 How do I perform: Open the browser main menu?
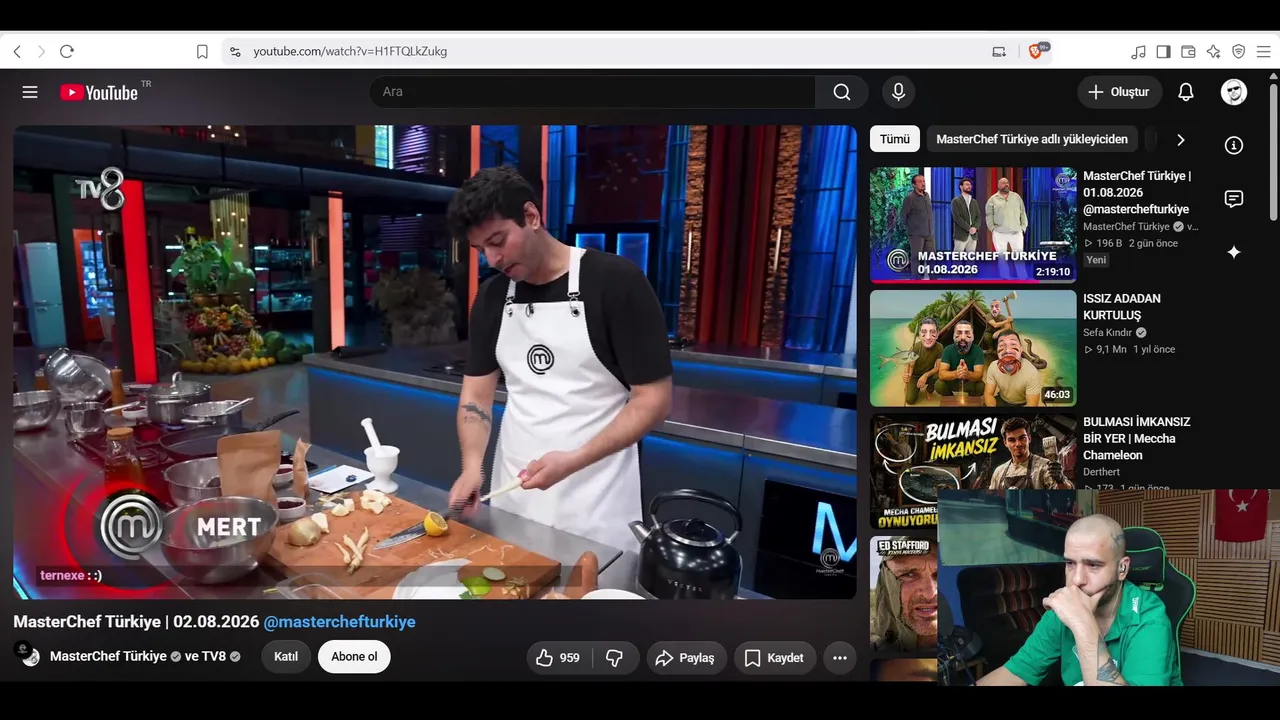pos(1264,51)
